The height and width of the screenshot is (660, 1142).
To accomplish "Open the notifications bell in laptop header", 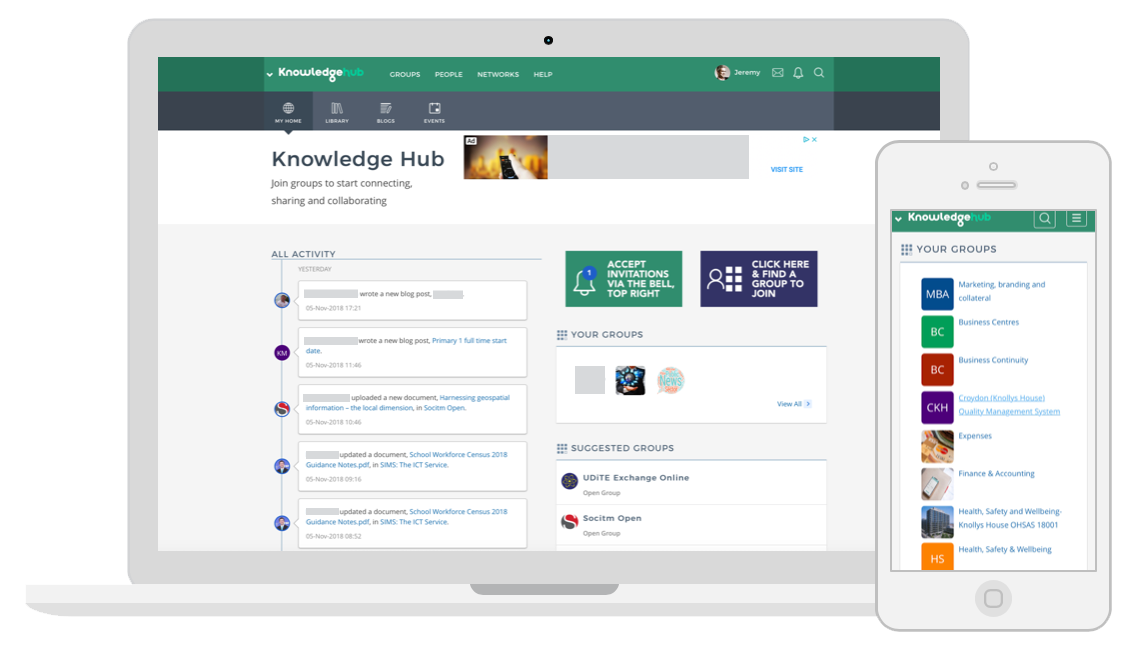I will point(798,73).
